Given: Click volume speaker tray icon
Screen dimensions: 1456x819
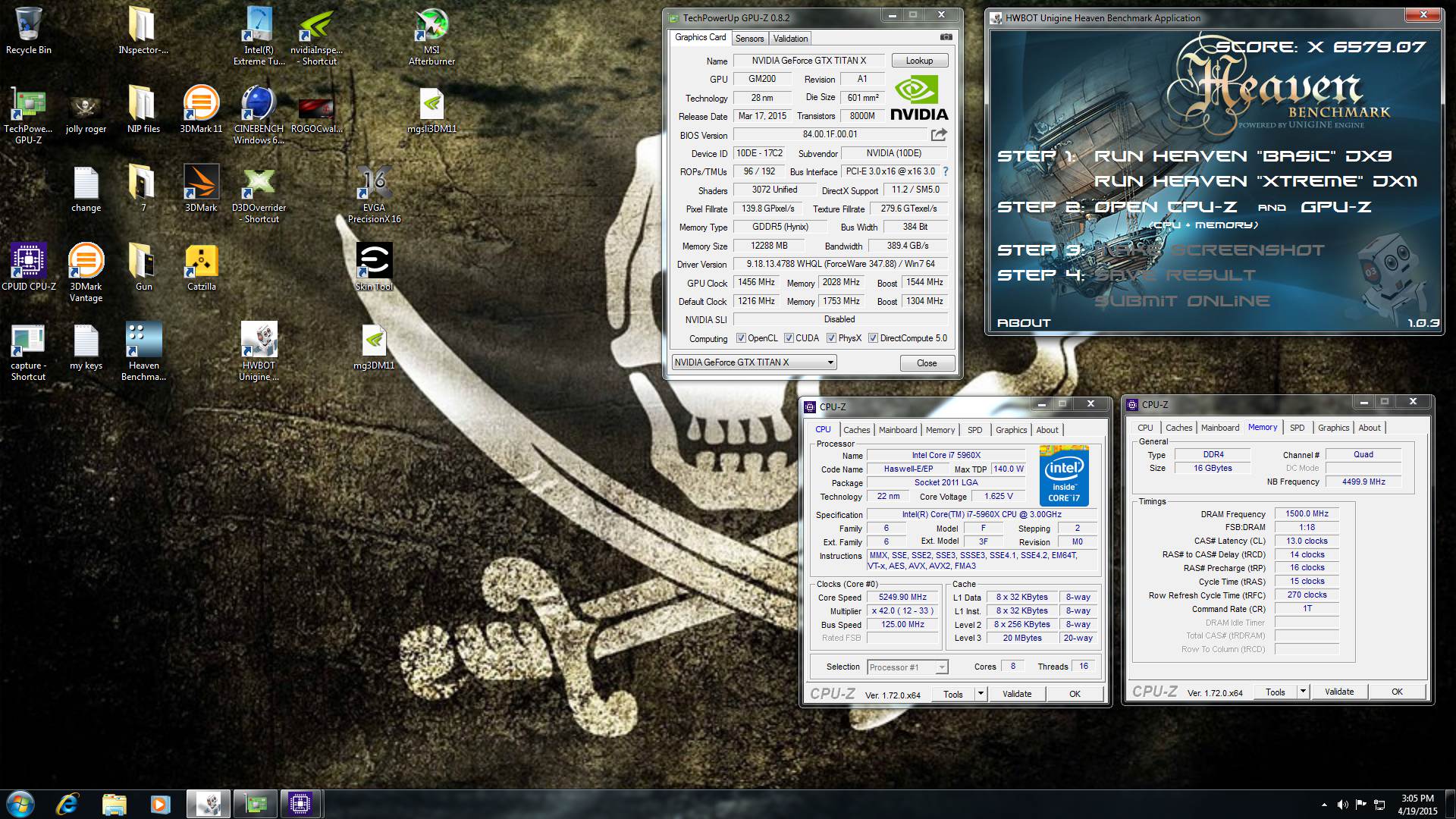Looking at the screenshot, I should click(1342, 805).
